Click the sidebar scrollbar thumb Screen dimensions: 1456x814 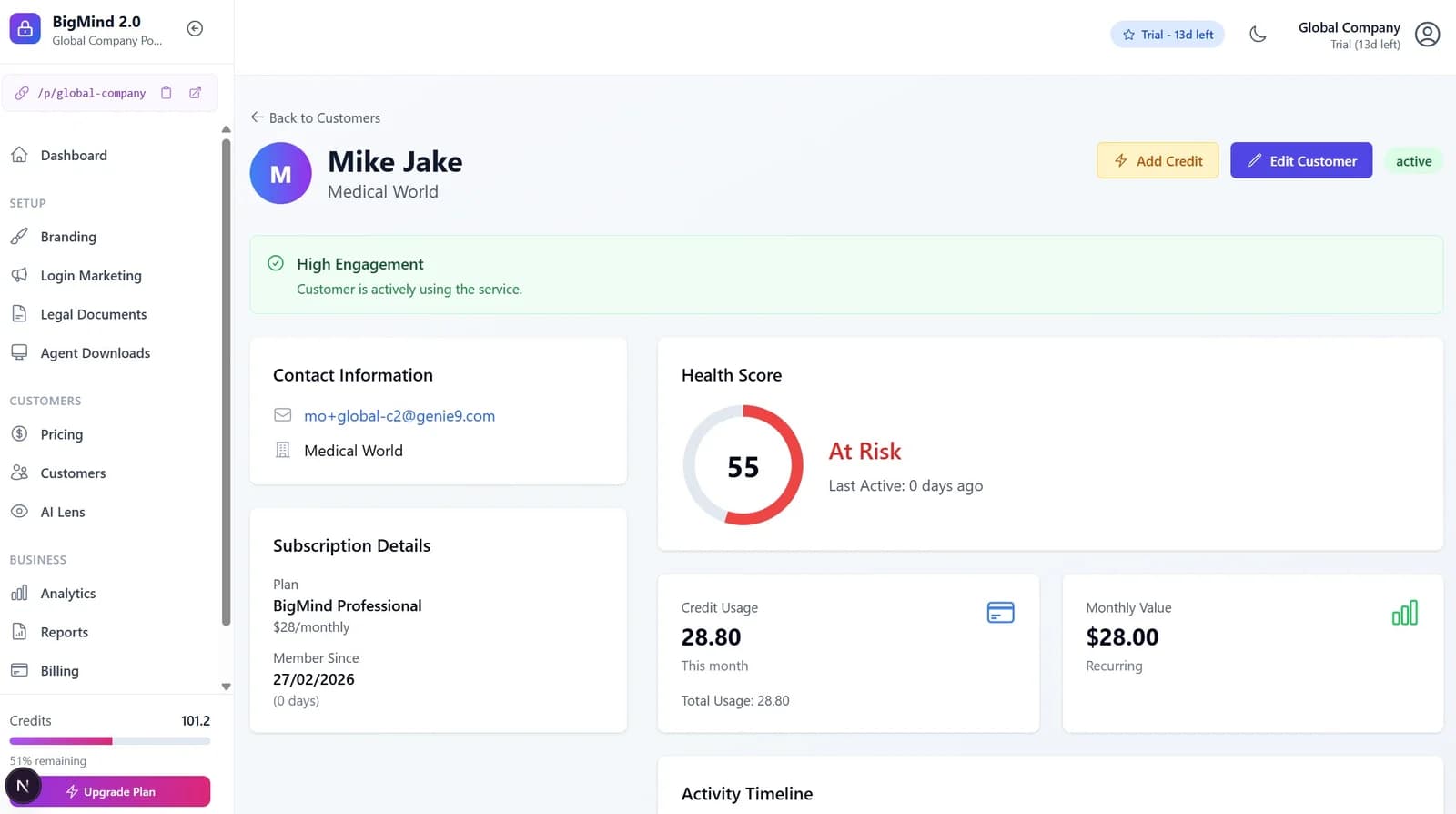pyautogui.click(x=226, y=382)
